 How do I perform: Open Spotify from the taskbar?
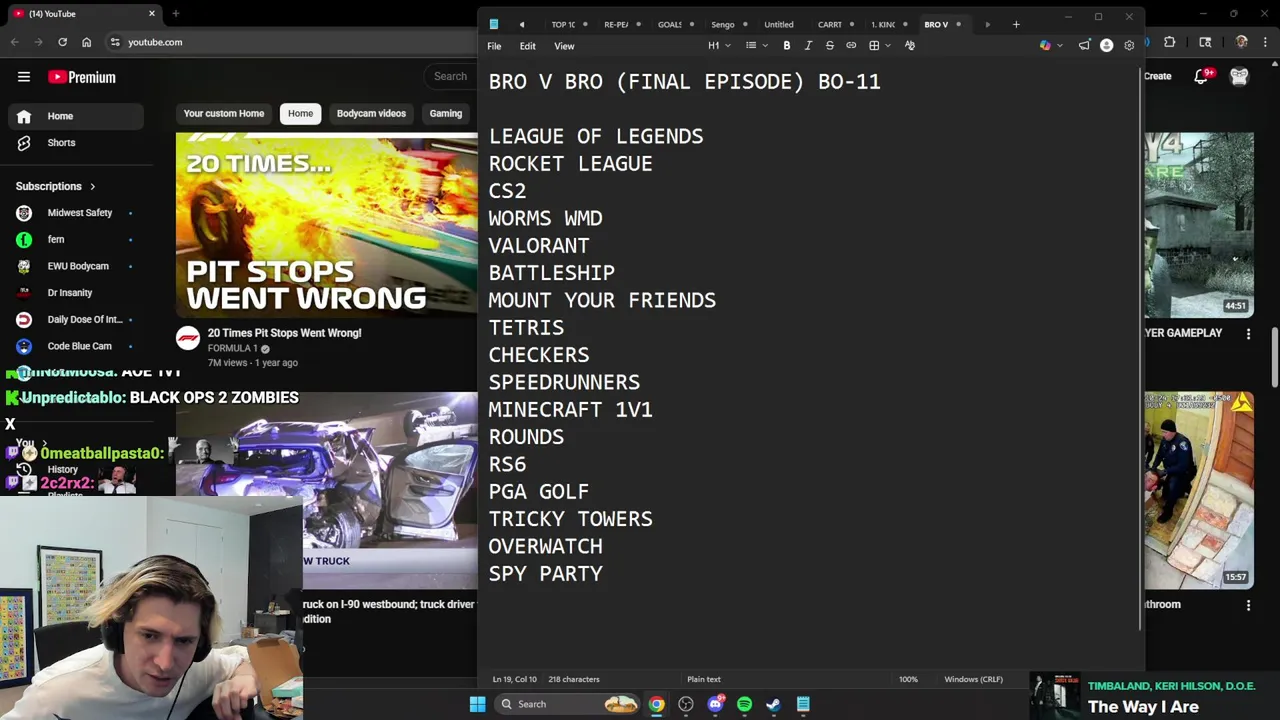[744, 704]
